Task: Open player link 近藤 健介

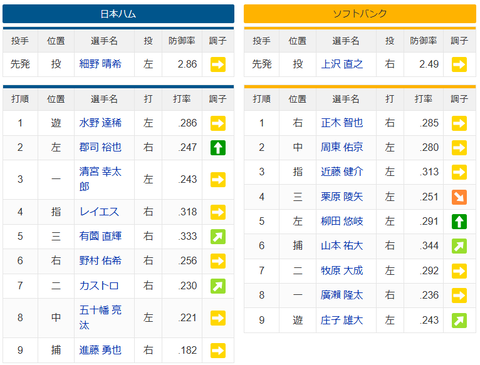Action: point(342,172)
